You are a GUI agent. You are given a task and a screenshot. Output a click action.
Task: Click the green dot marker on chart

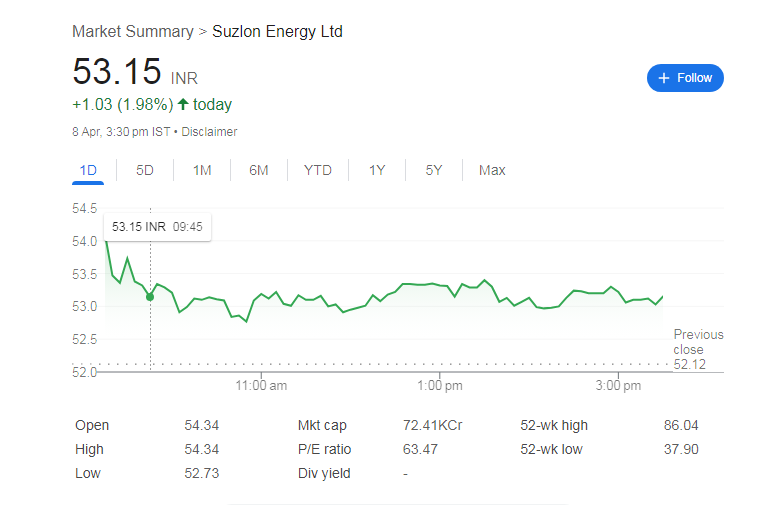[x=150, y=297]
